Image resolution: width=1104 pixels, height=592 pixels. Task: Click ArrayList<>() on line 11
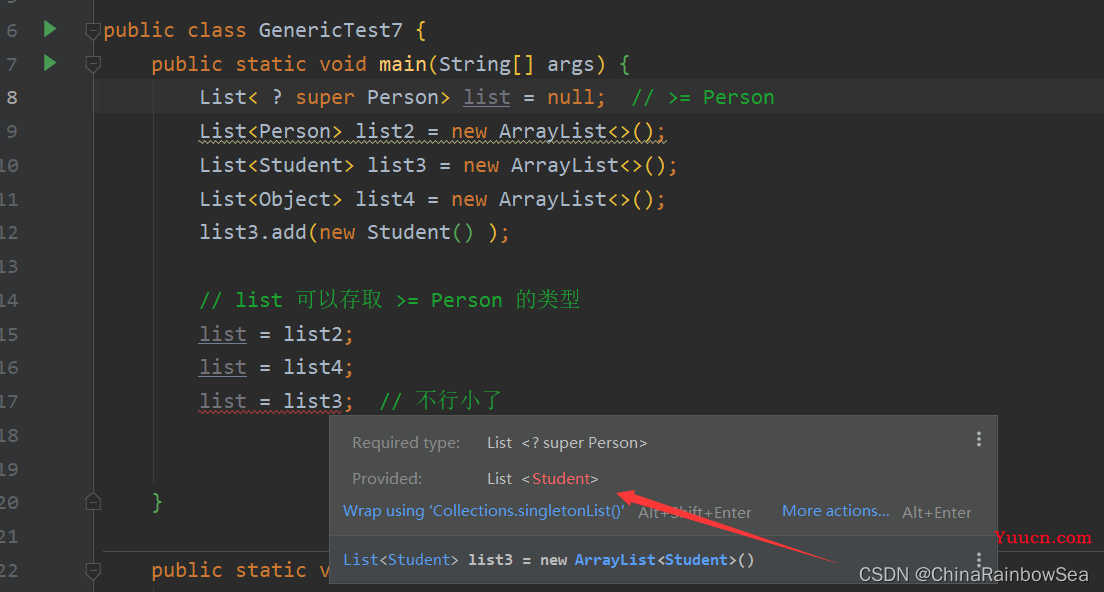click(x=577, y=199)
